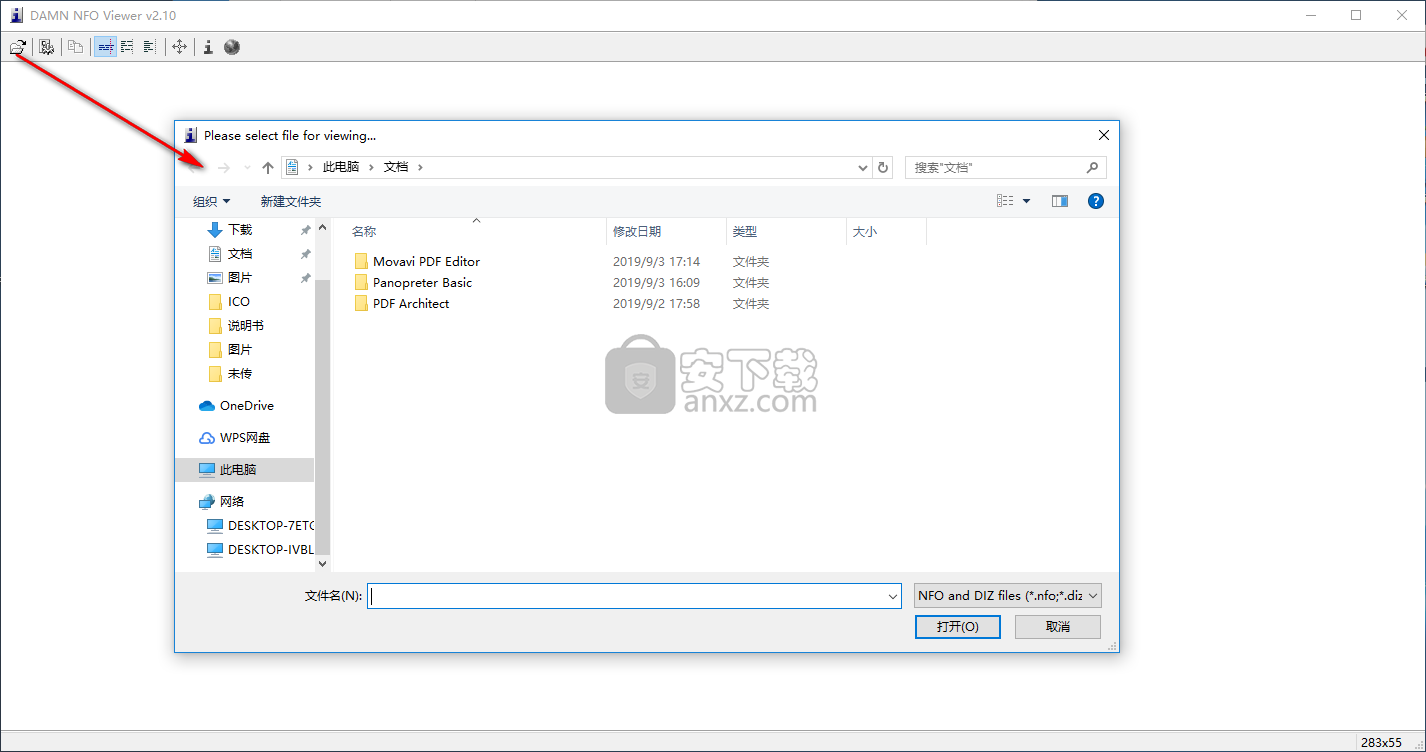Open the About info icon
Image resolution: width=1426 pixels, height=752 pixels.
[208, 47]
